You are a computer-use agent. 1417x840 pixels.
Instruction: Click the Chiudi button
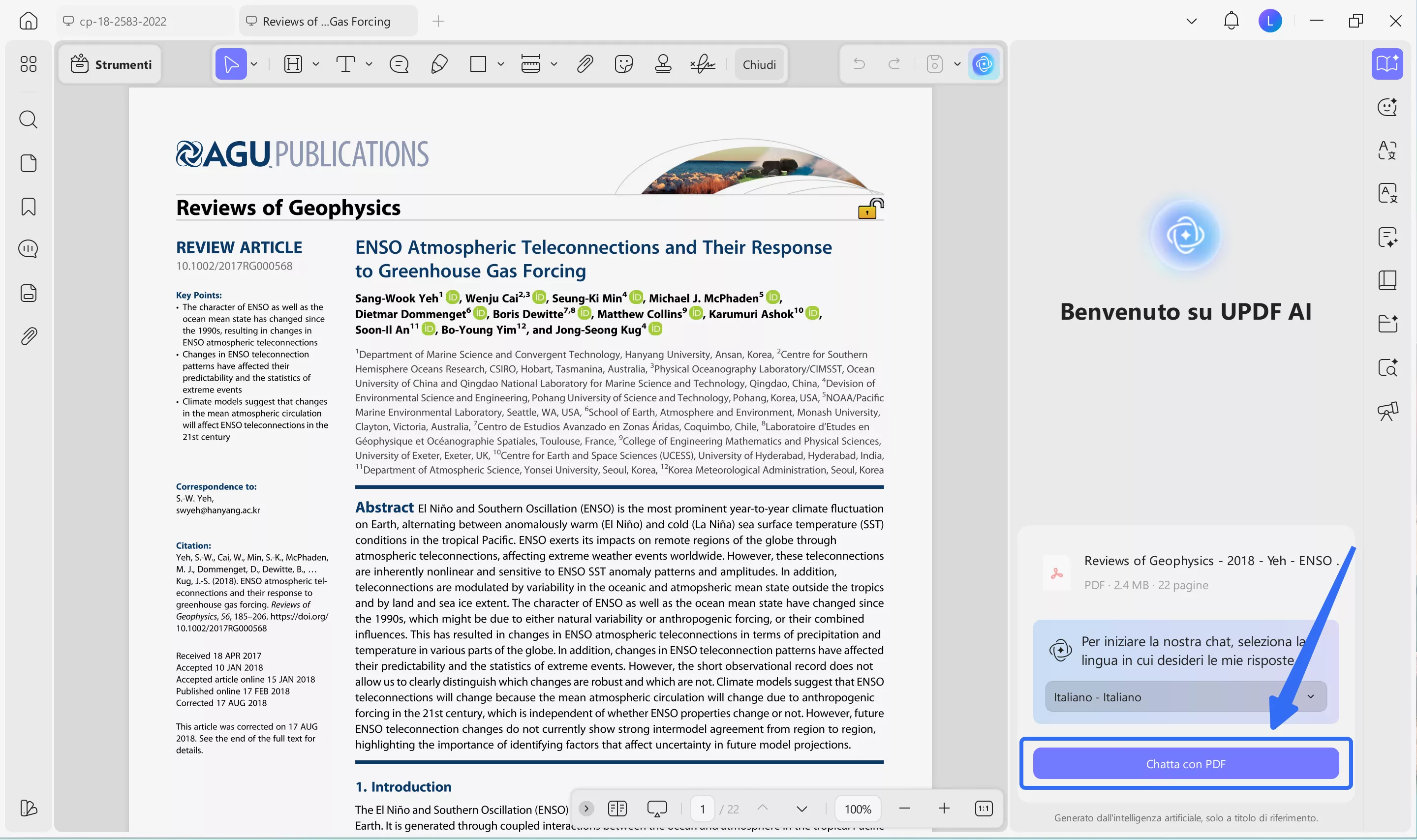click(x=759, y=64)
